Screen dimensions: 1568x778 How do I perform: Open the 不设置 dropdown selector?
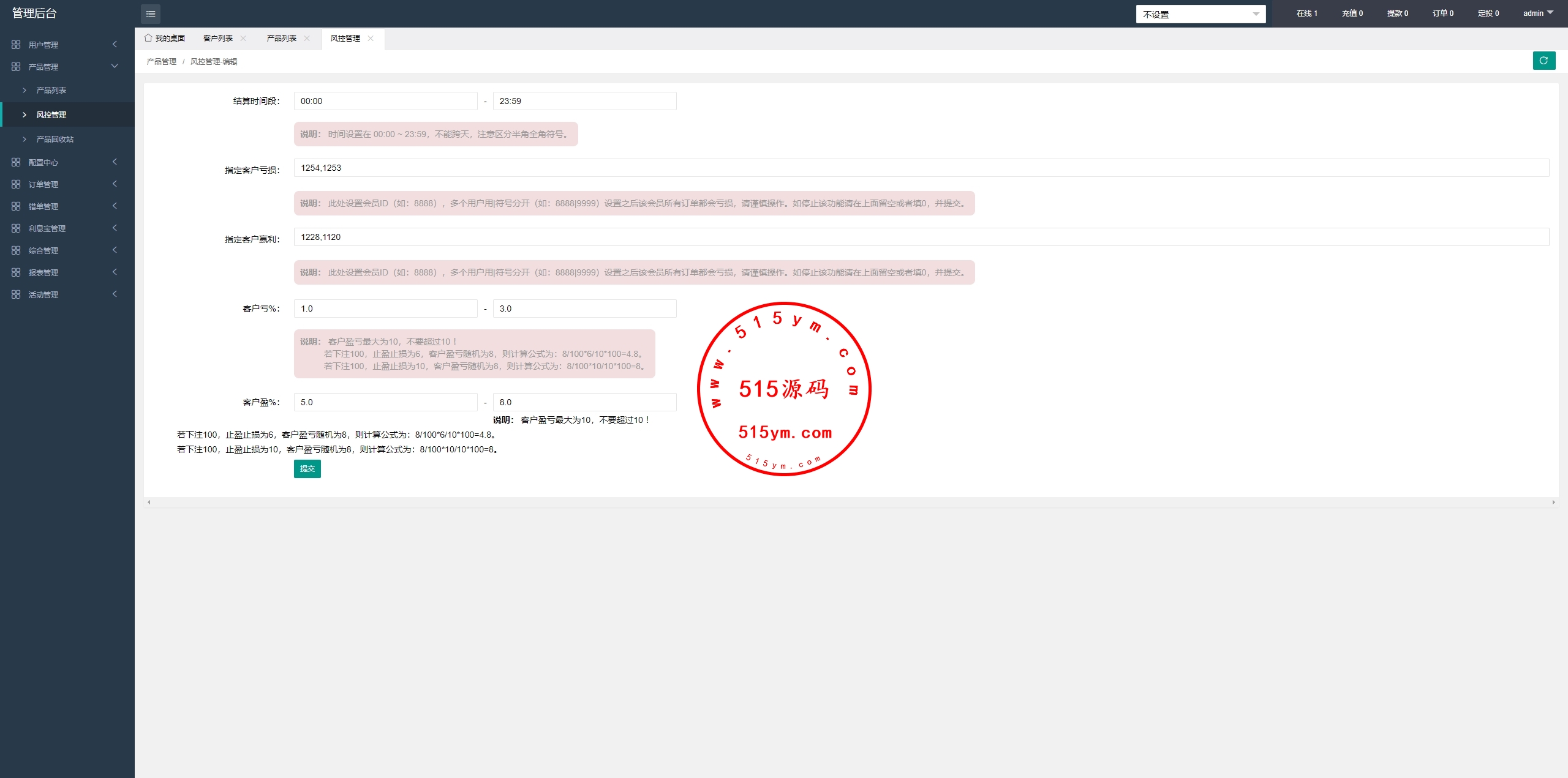tap(1200, 14)
